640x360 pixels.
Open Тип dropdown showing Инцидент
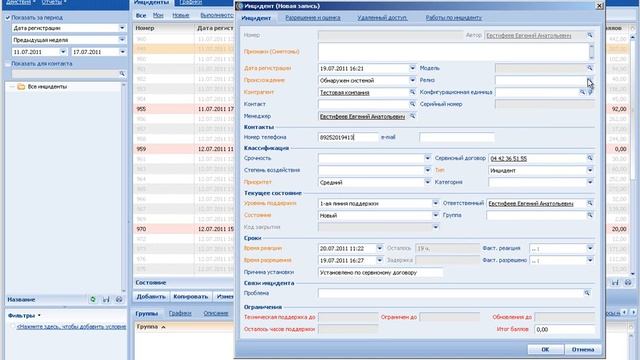click(590, 170)
